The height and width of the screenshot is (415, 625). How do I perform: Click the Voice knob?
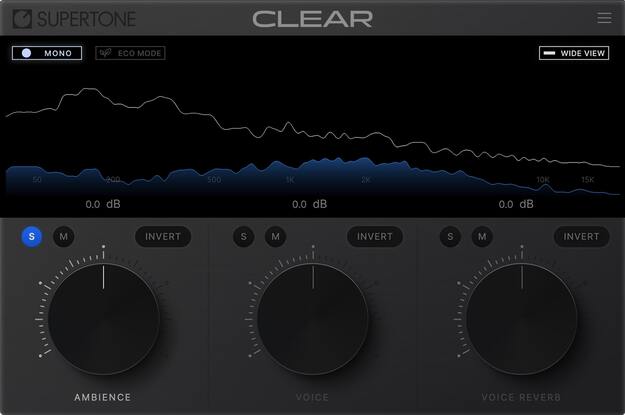pyautogui.click(x=313, y=319)
